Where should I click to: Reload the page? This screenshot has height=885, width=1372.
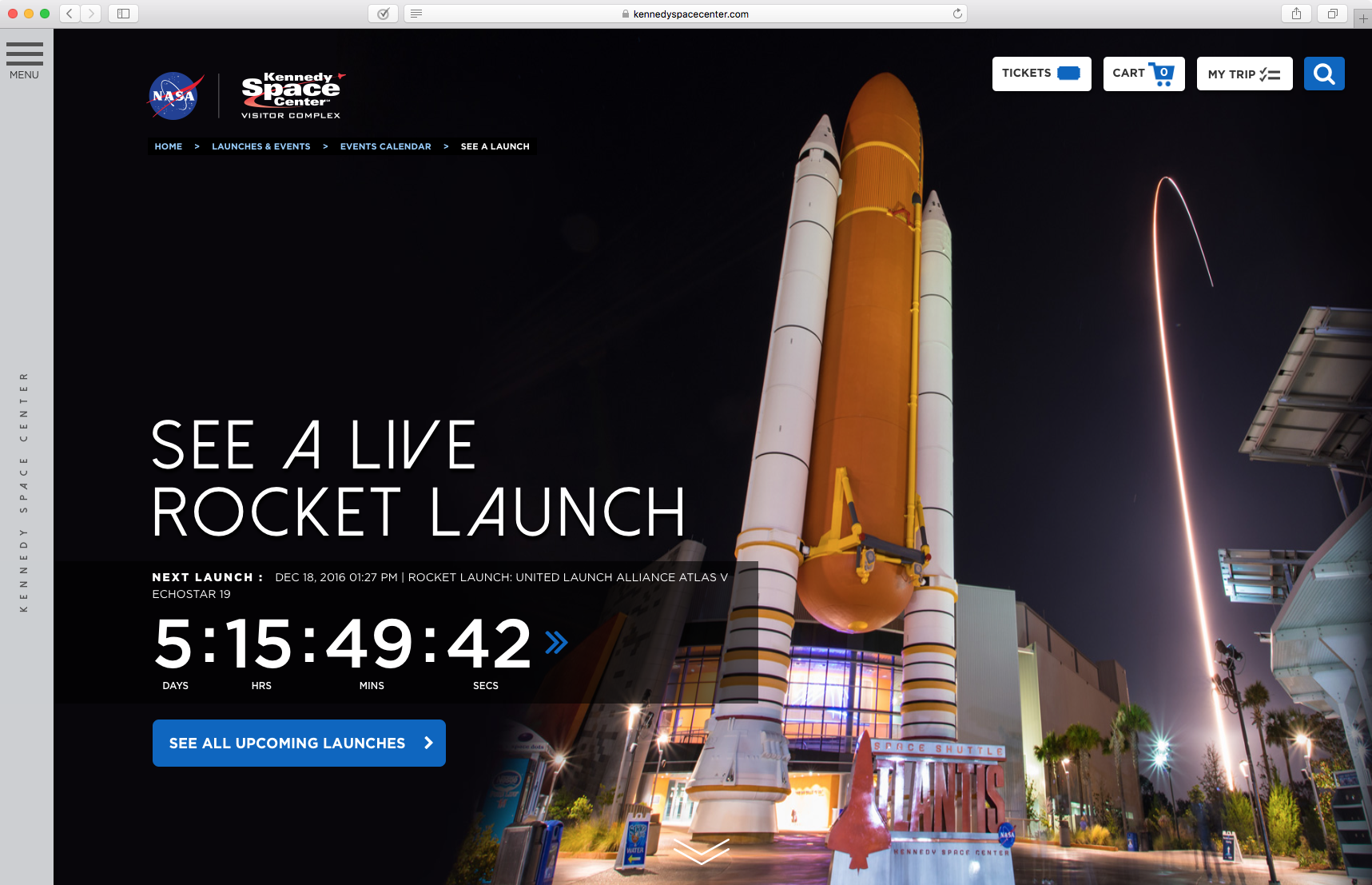(x=957, y=14)
